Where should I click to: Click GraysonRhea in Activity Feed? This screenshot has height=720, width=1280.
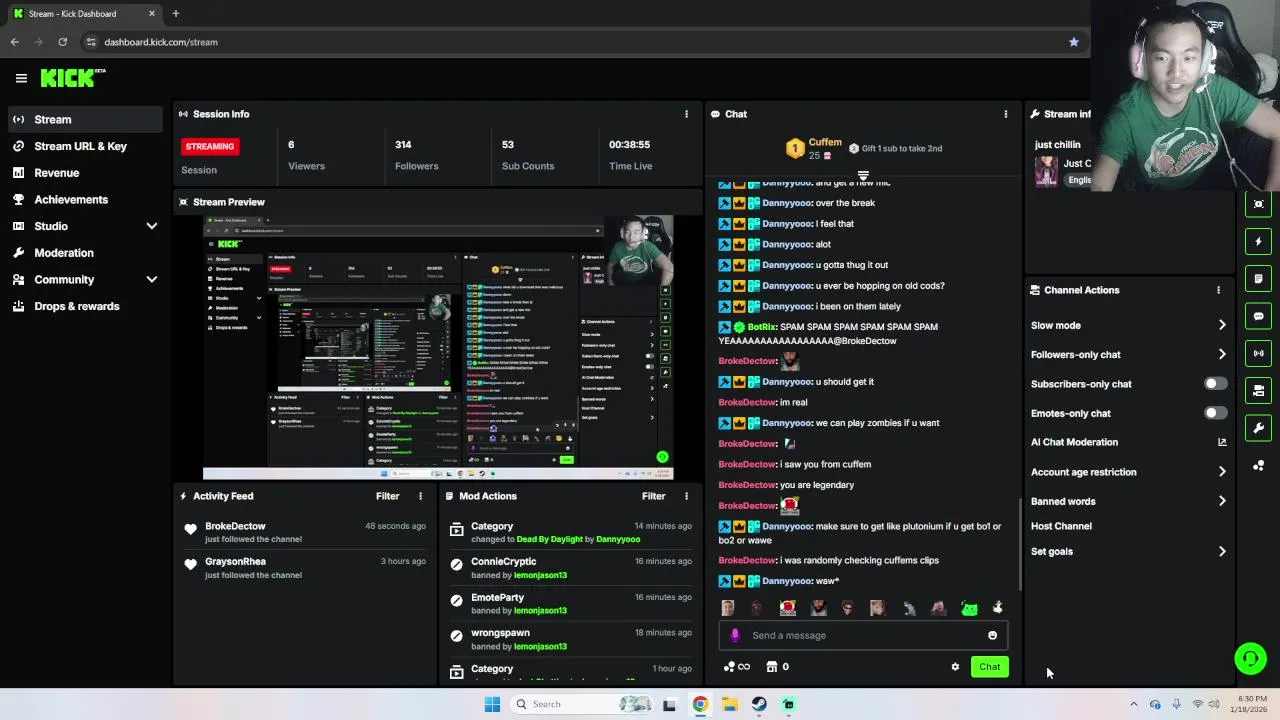click(235, 562)
